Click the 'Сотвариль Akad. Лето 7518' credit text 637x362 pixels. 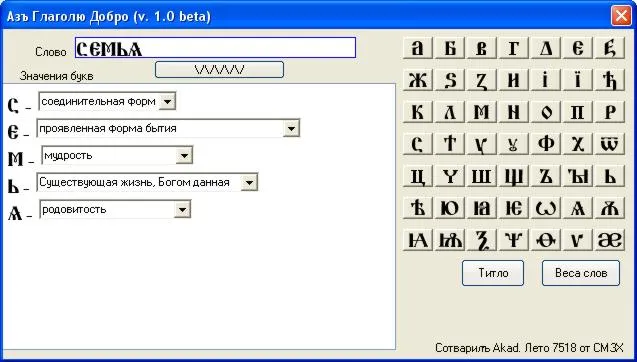click(529, 348)
